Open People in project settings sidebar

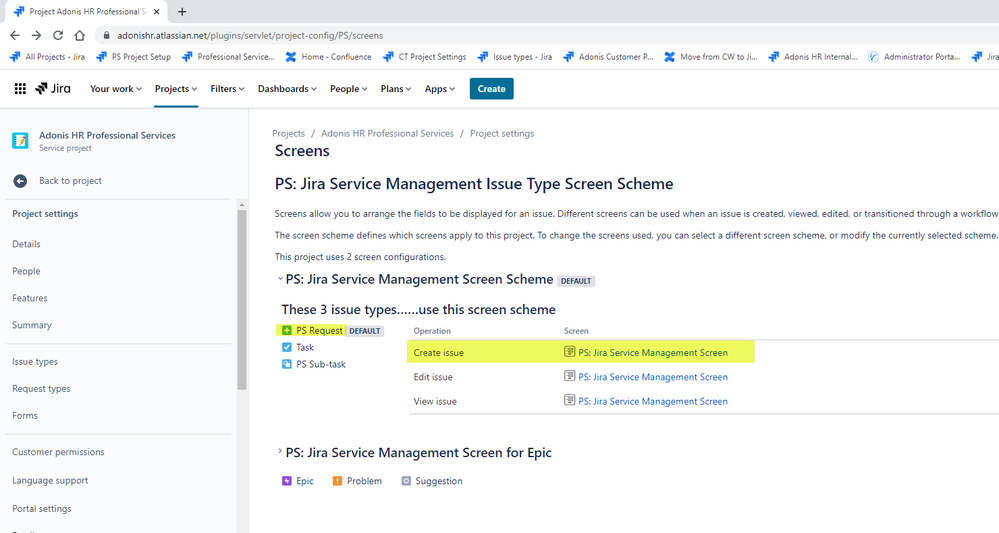pyautogui.click(x=26, y=271)
